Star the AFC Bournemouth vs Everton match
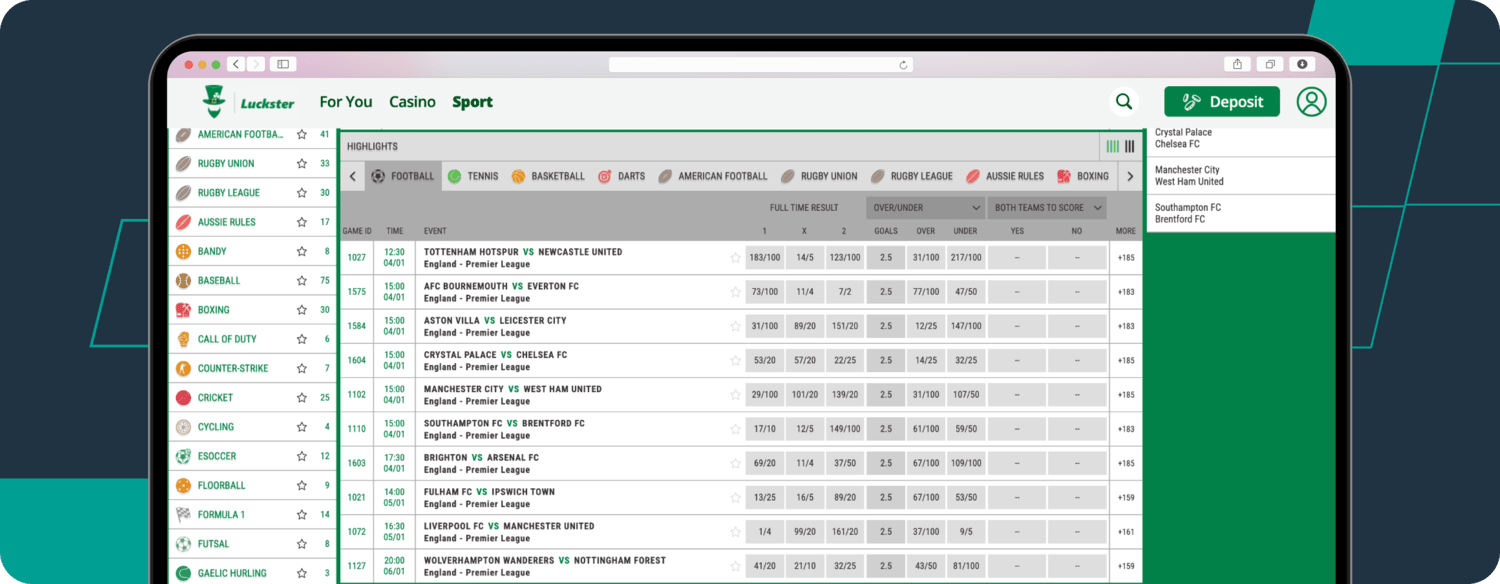The width and height of the screenshot is (1500, 584). (x=736, y=292)
